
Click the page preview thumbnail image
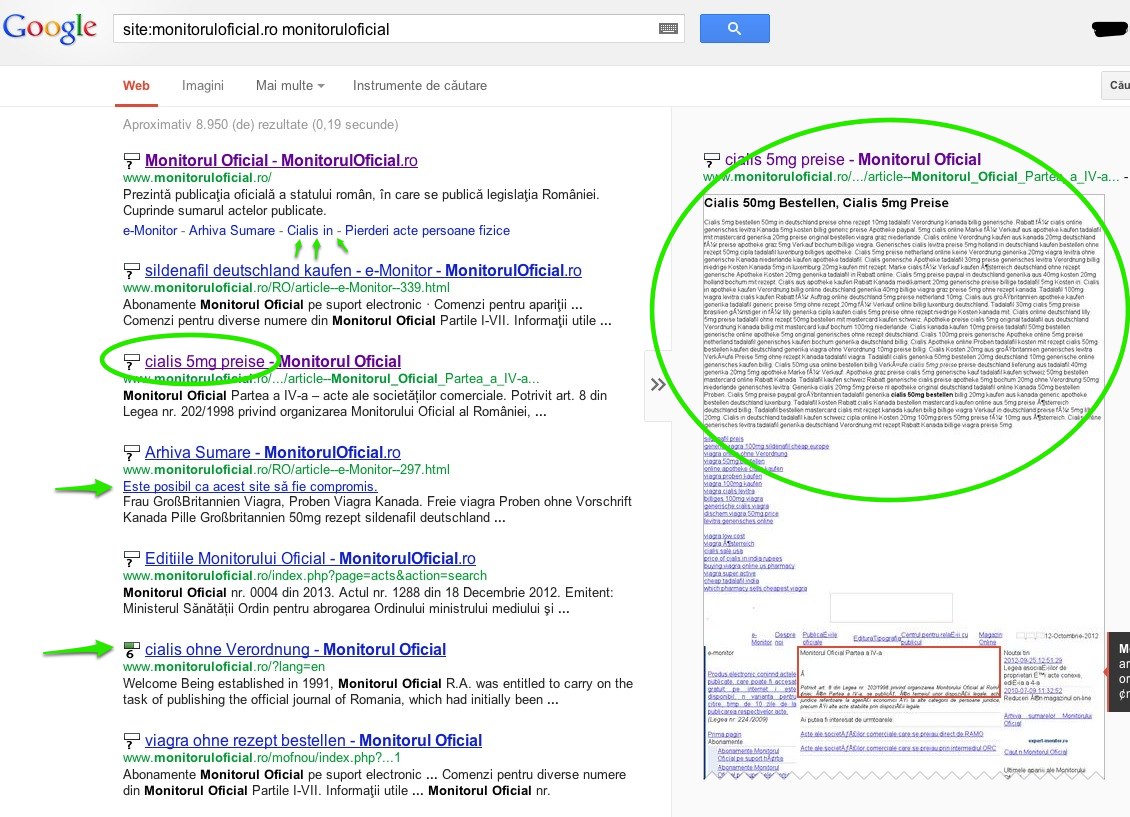(x=903, y=480)
